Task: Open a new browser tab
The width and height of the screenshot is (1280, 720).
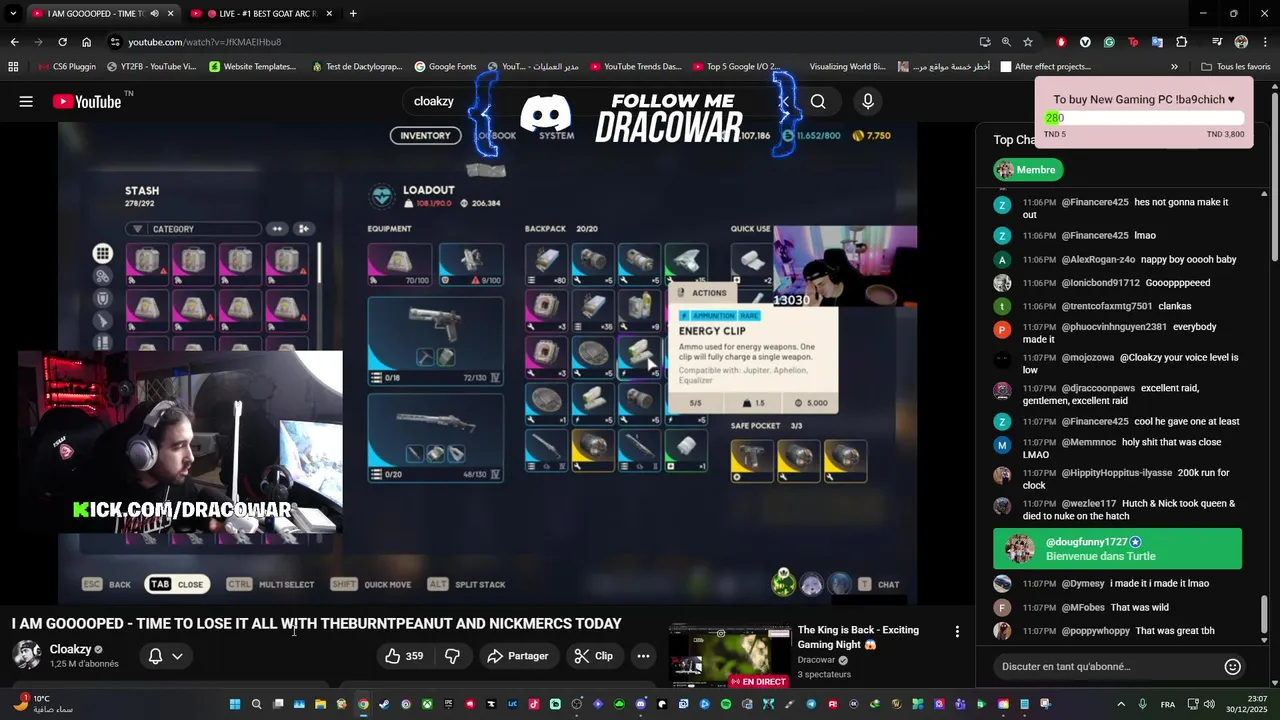Action: (x=353, y=14)
